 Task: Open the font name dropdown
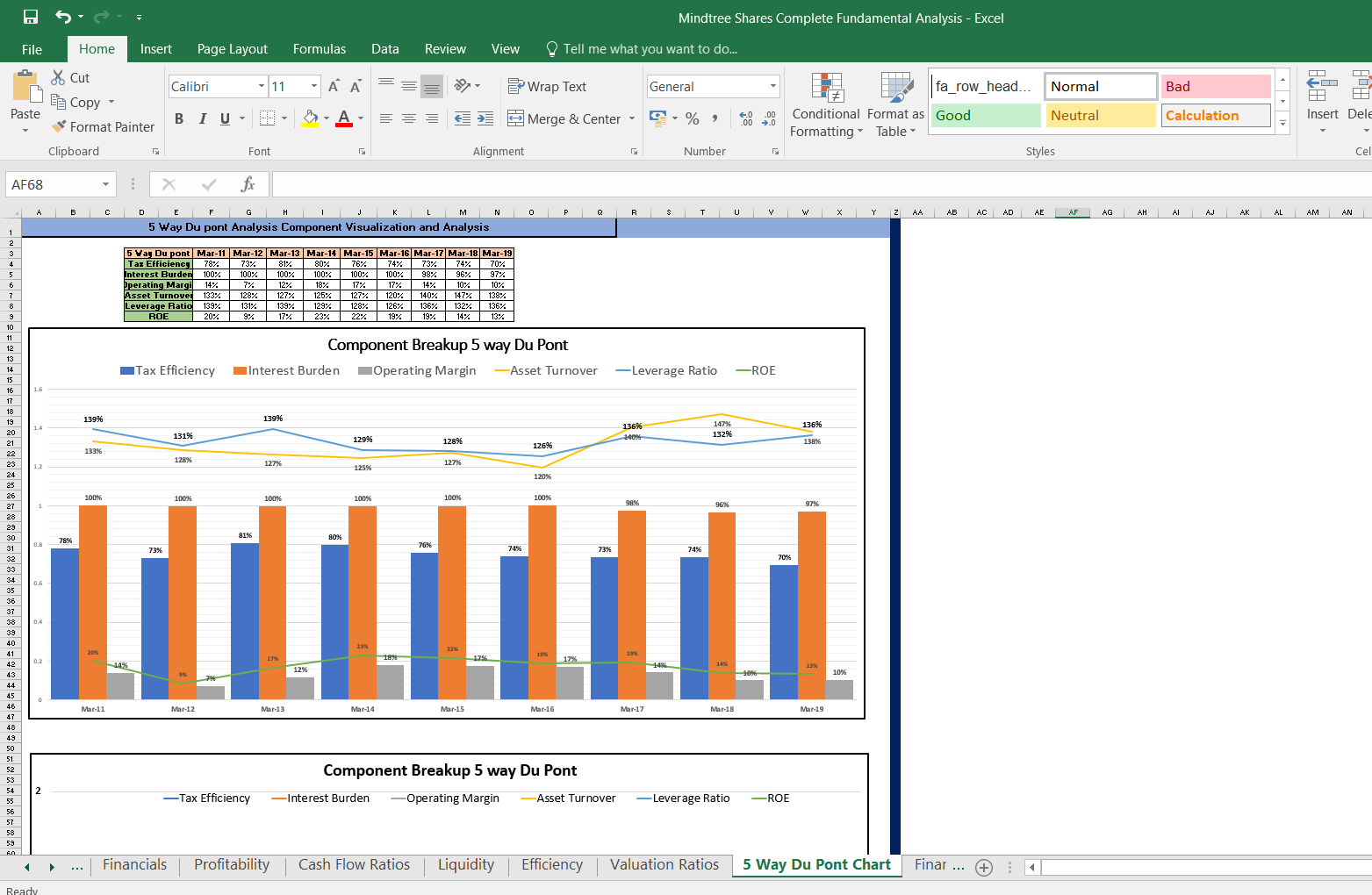[x=262, y=86]
